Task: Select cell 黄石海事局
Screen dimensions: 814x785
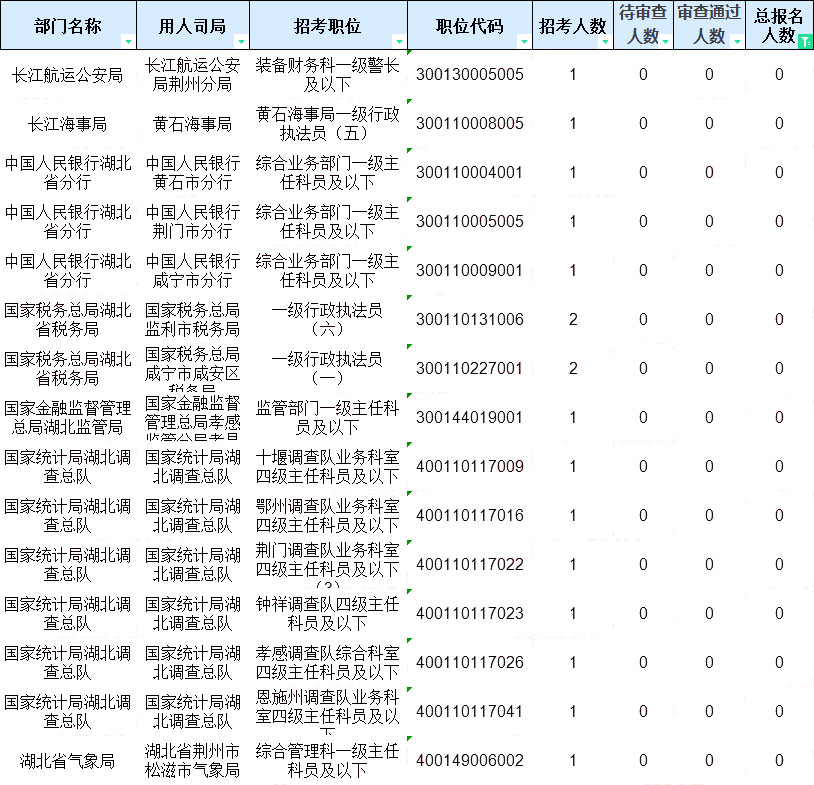Action: [193, 124]
